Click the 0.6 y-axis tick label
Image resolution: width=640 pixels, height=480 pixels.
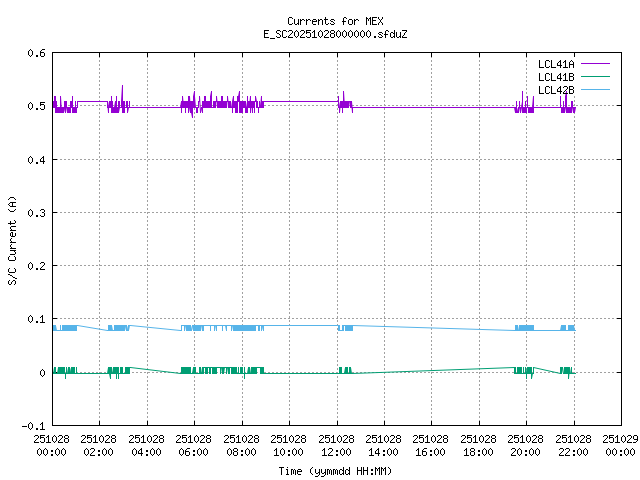(x=35, y=54)
